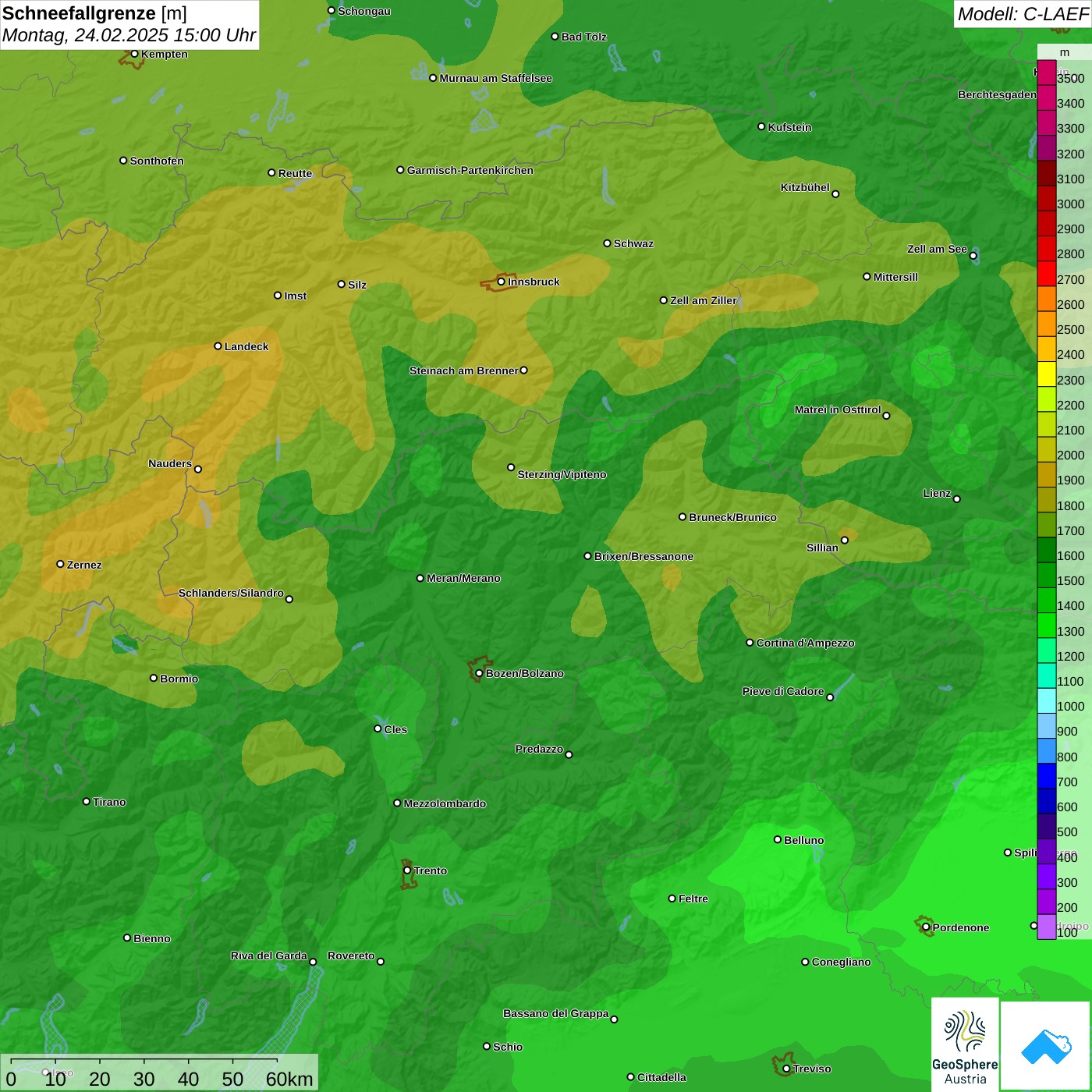
Task: Click the Schio location dot
Action: 487,1047
